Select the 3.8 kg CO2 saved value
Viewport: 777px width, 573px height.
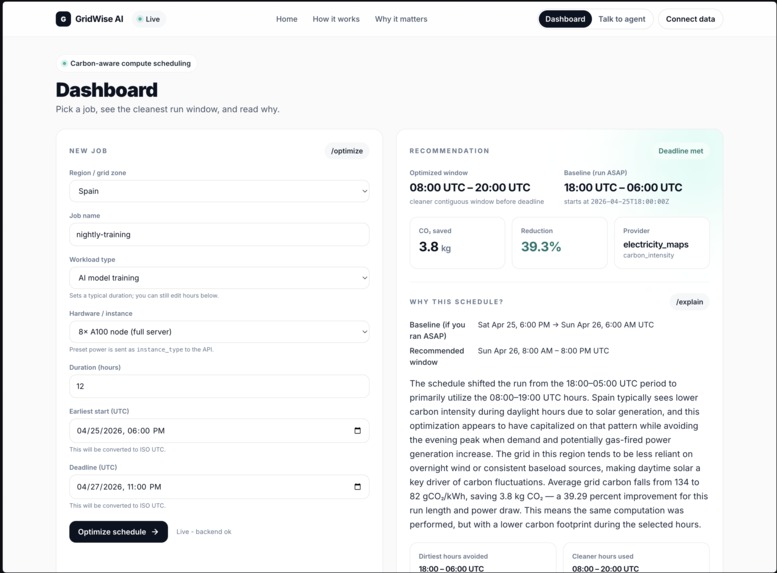click(x=435, y=246)
